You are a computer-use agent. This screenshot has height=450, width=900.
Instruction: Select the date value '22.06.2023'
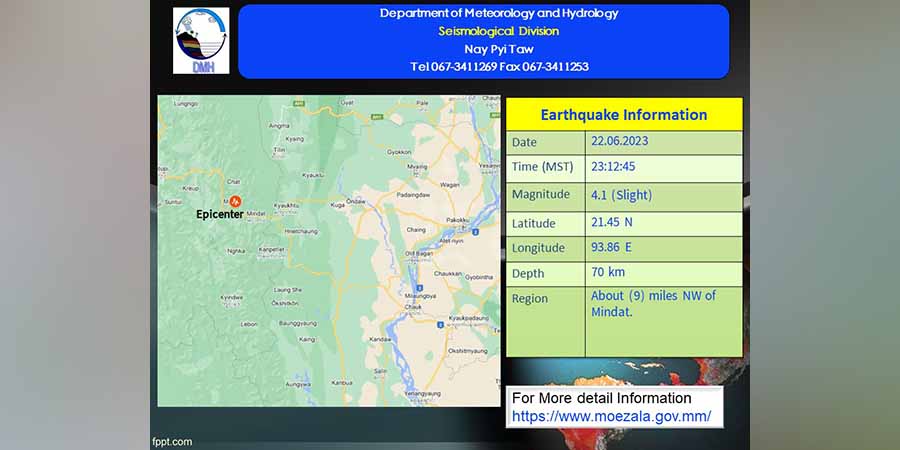pos(620,141)
